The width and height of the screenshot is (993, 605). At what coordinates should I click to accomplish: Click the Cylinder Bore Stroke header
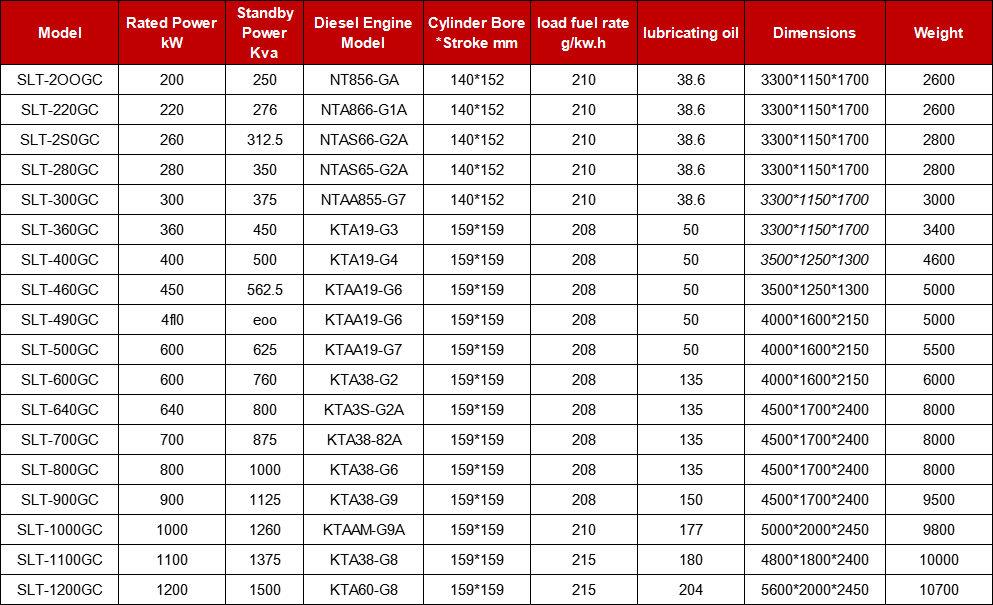(x=477, y=33)
